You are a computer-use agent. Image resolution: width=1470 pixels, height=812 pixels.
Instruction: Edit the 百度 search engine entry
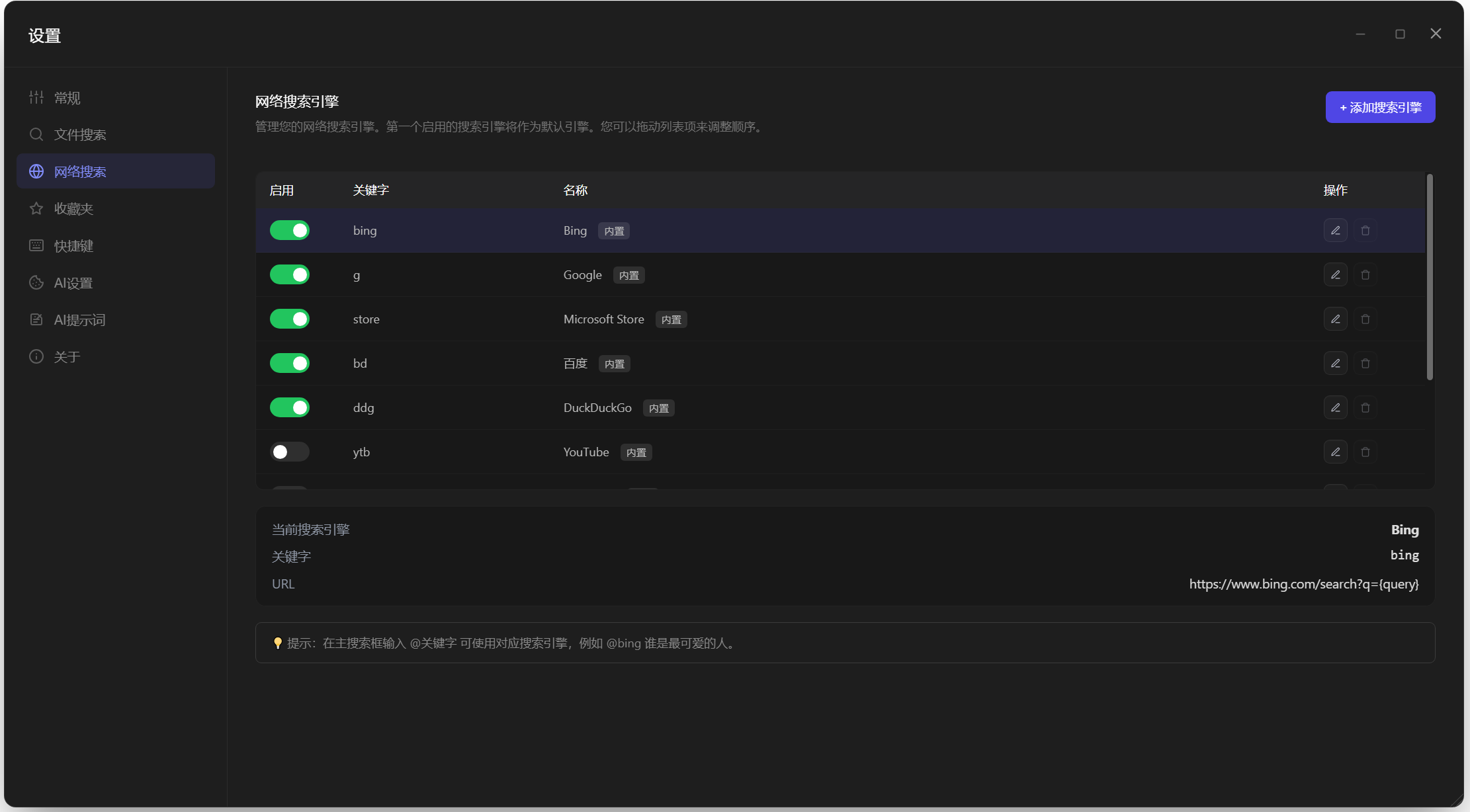(1335, 363)
